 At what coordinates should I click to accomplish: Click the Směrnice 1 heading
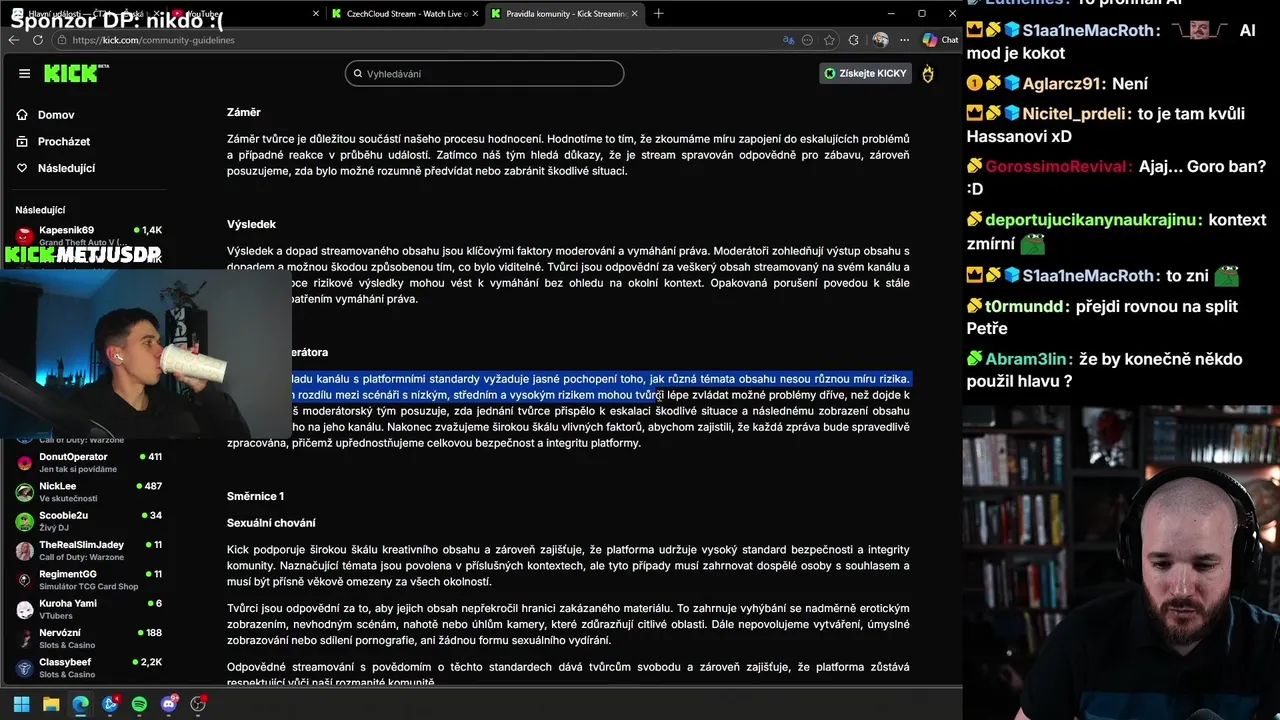click(255, 496)
